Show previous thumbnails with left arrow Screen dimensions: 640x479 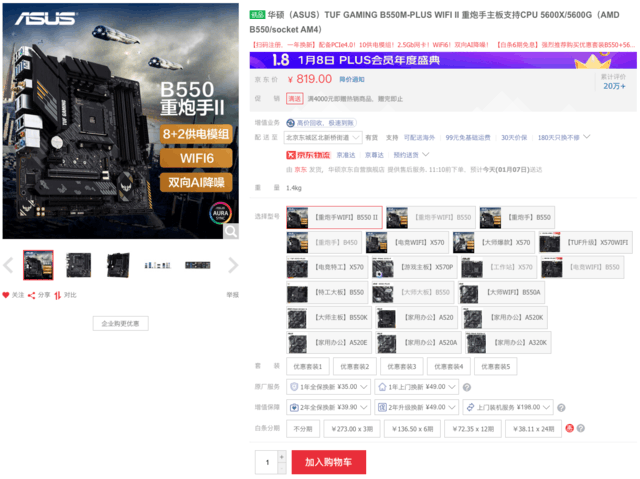pyautogui.click(x=8, y=265)
